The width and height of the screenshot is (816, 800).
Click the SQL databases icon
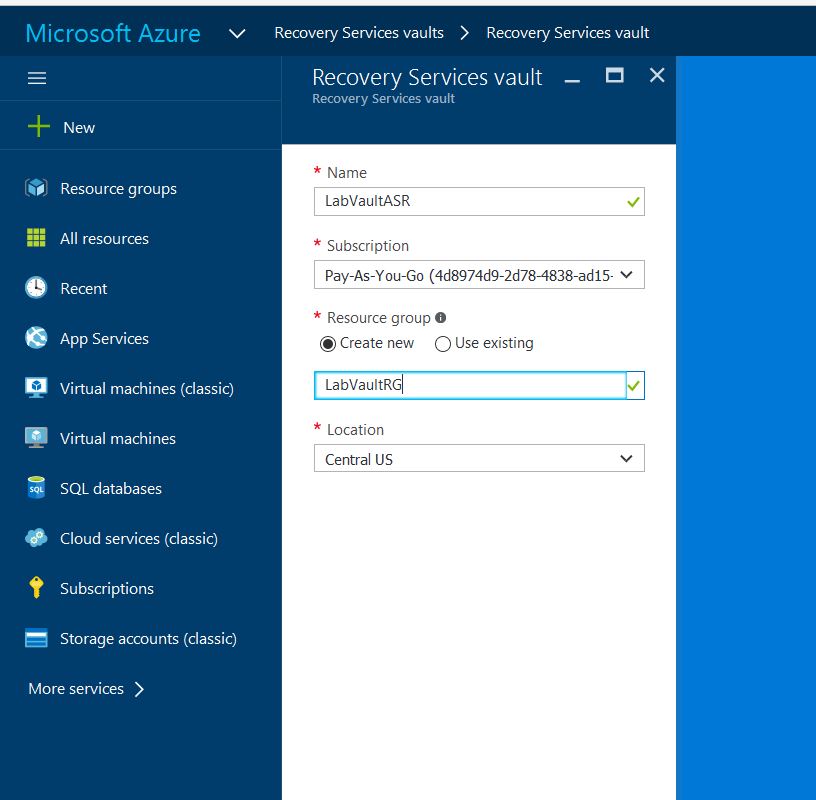click(x=36, y=488)
